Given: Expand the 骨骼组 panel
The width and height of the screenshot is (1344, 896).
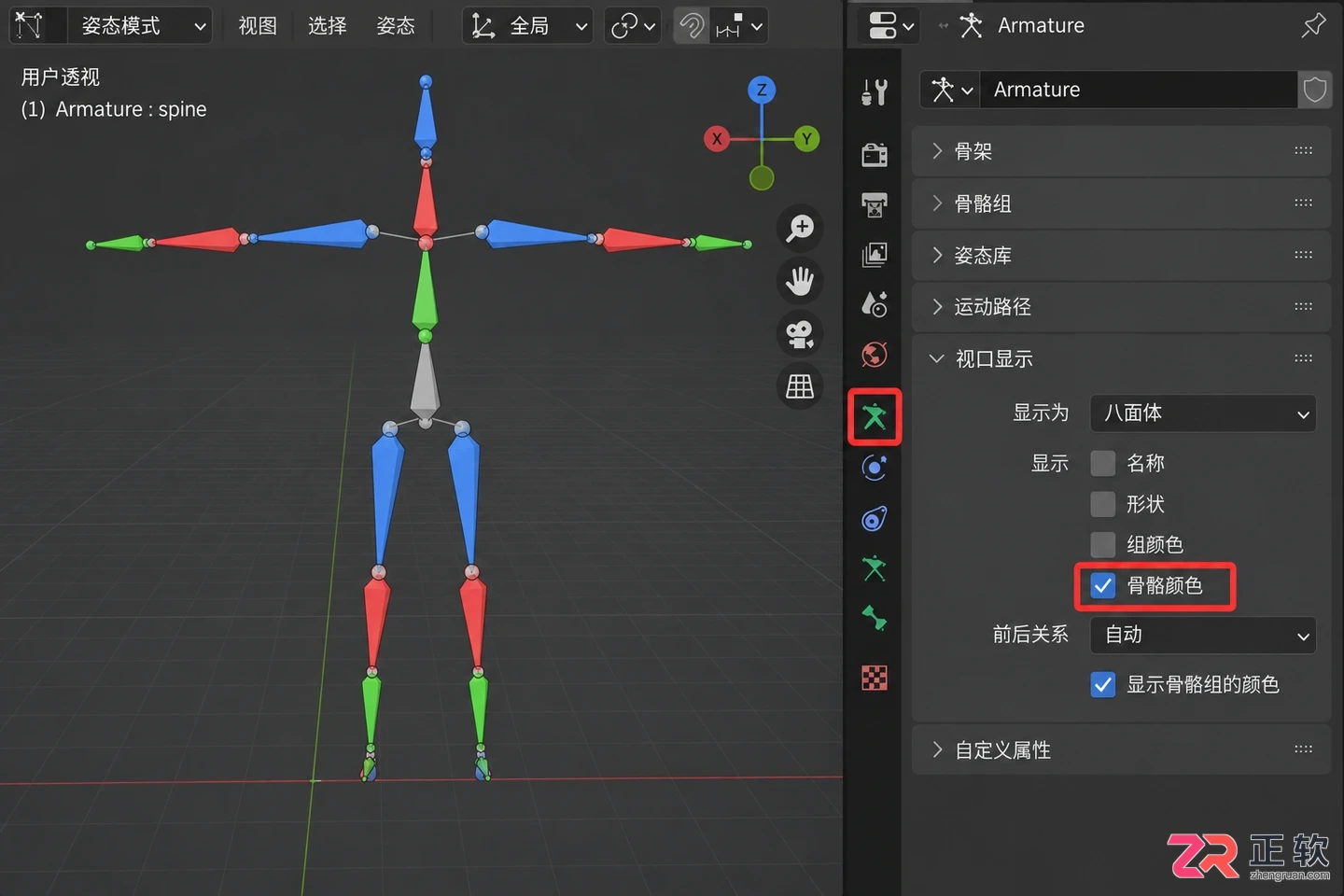Looking at the screenshot, I should click(1121, 203).
